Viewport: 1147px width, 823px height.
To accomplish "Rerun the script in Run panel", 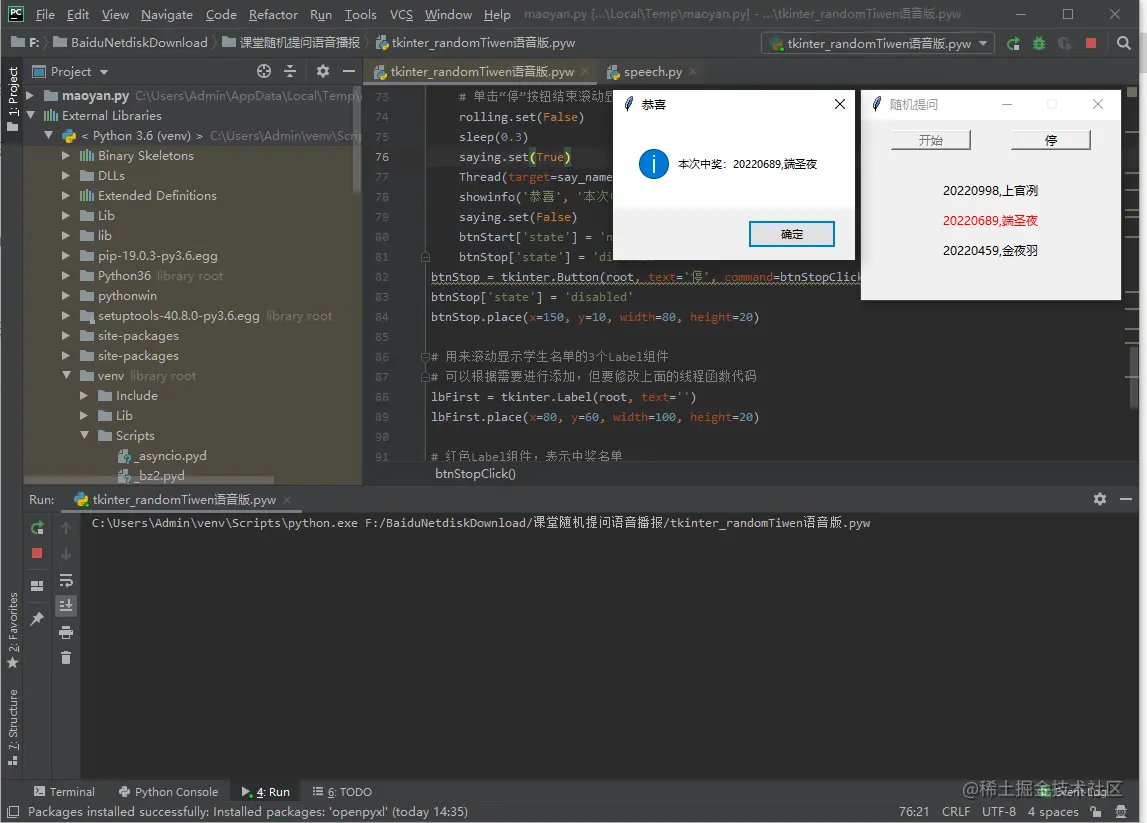I will pyautogui.click(x=37, y=527).
